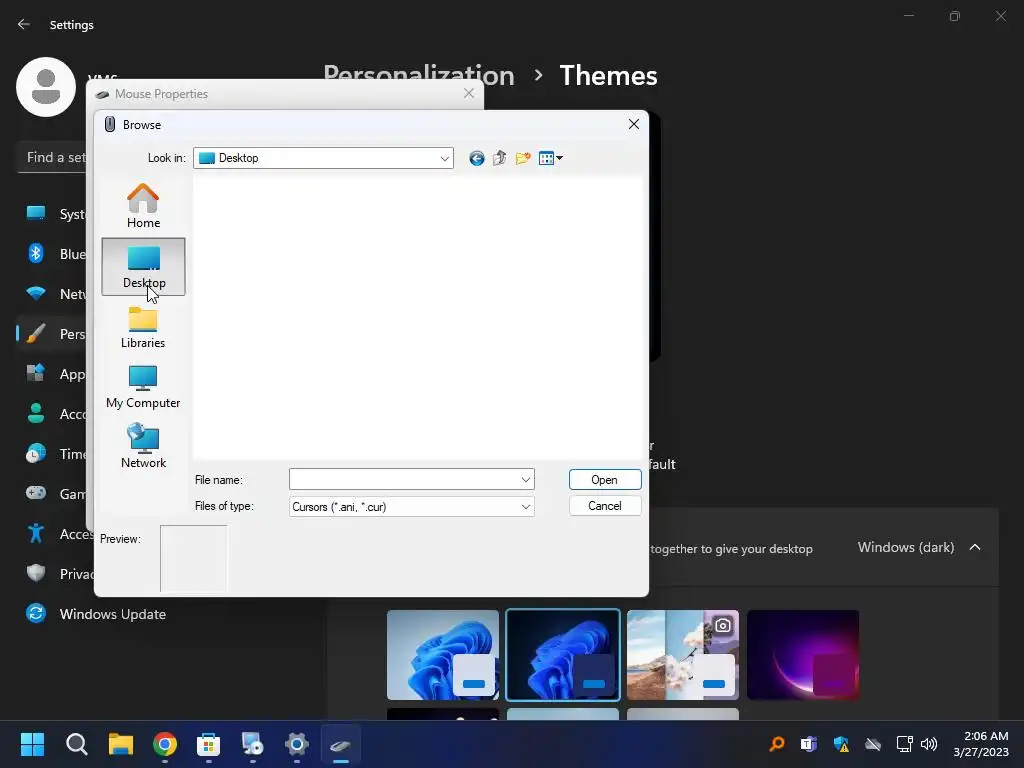Open Windows Update in Settings sidebar
The width and height of the screenshot is (1024, 768).
[x=112, y=614]
